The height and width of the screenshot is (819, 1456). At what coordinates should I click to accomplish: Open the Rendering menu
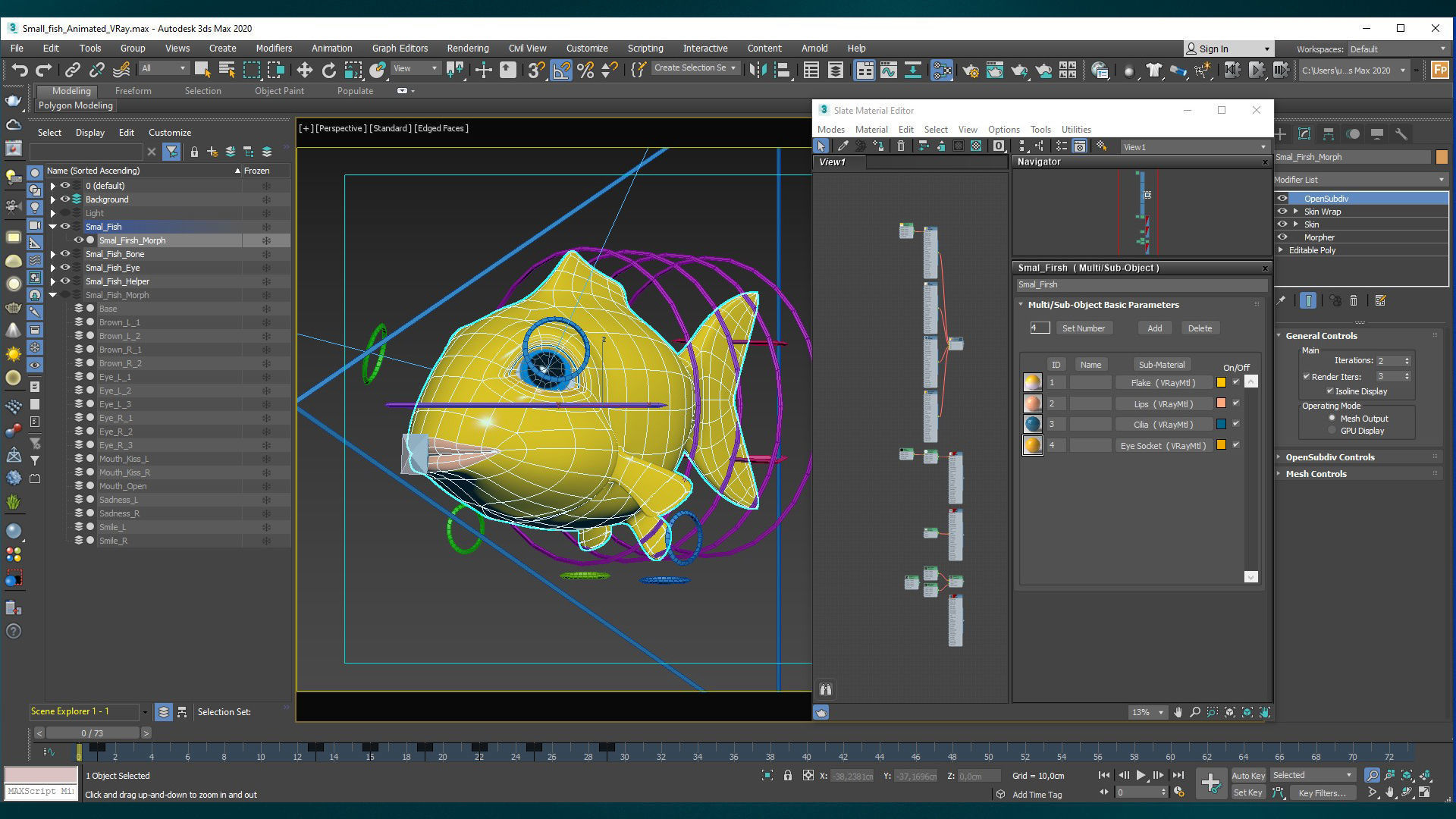click(467, 48)
